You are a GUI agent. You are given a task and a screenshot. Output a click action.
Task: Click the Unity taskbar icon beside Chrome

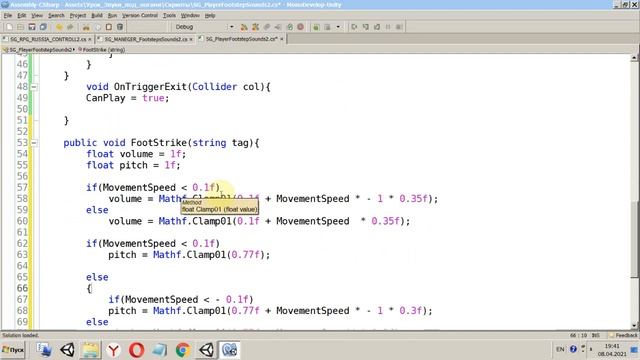(207, 350)
